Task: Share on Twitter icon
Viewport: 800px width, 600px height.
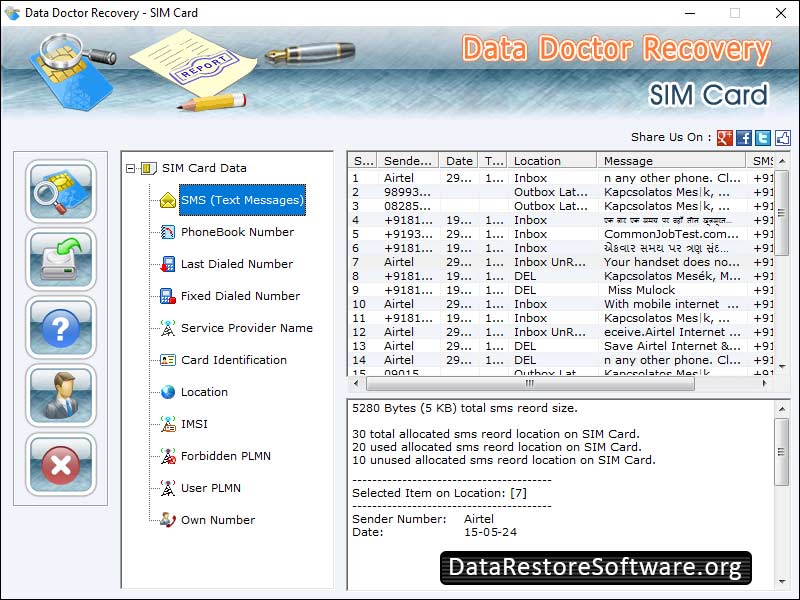Action: click(x=763, y=138)
